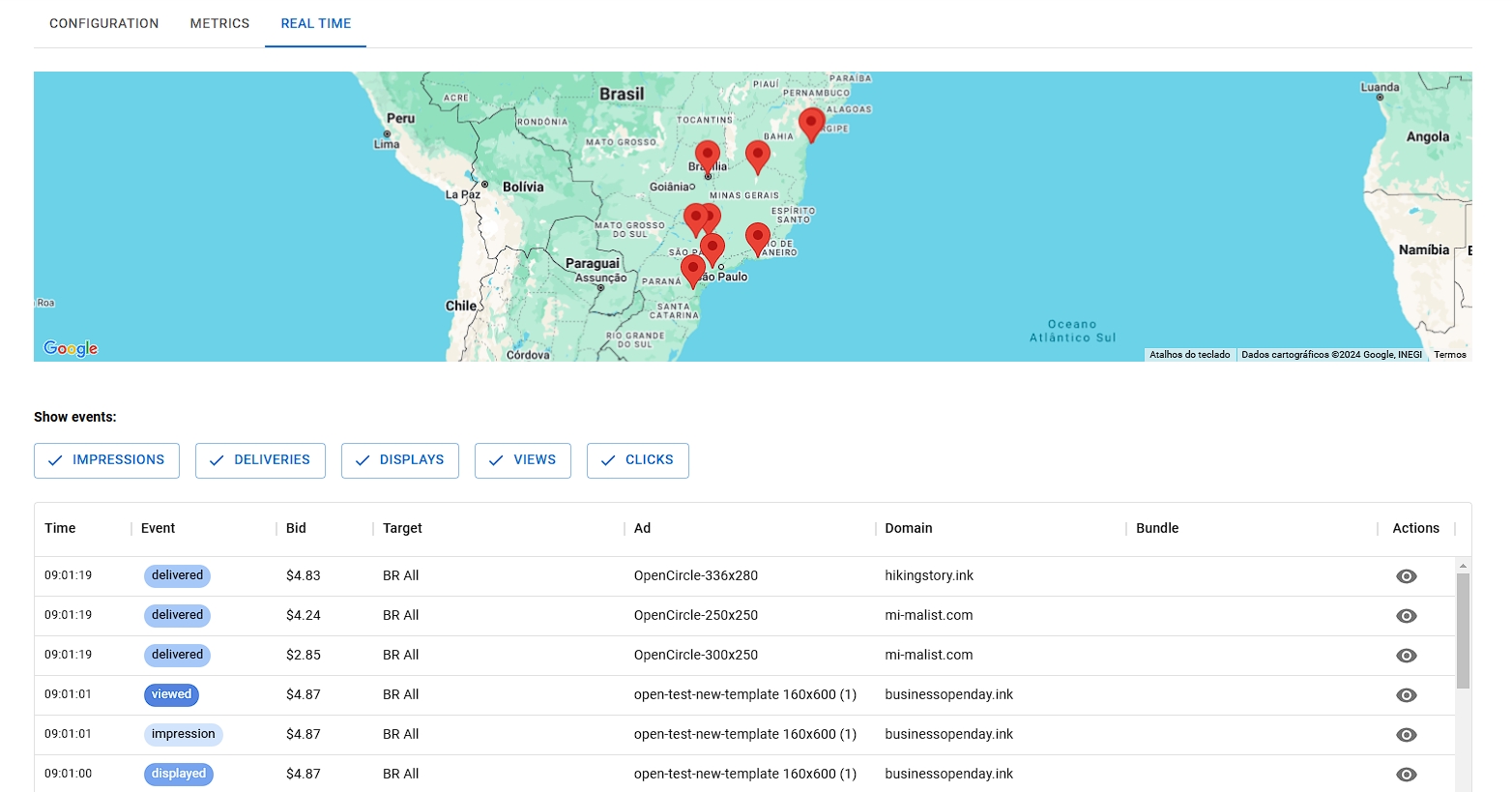
Task: Open eye icon for OpenCircle-300x250 row
Action: [x=1406, y=656]
